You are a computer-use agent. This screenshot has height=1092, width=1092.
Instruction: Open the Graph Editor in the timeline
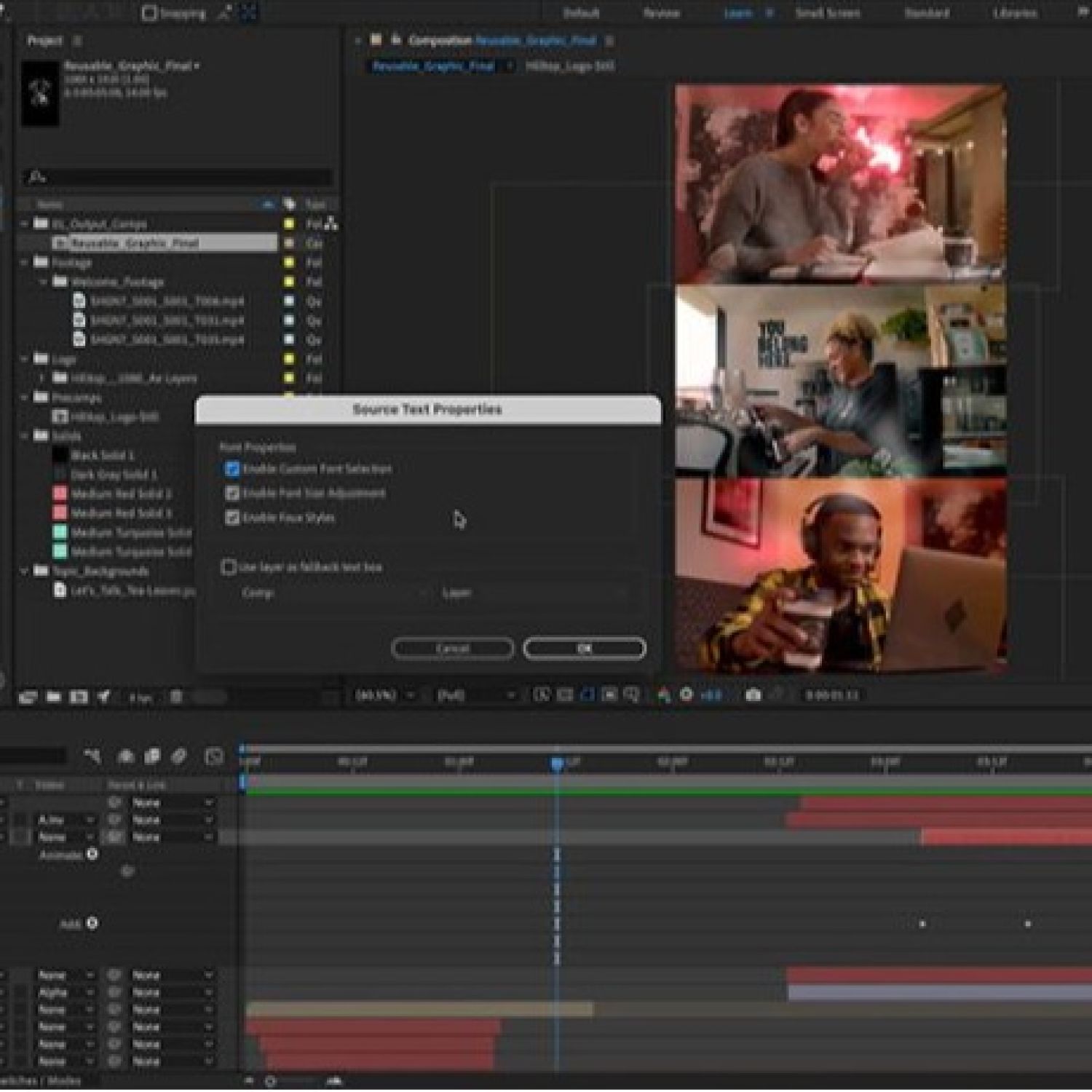[214, 756]
